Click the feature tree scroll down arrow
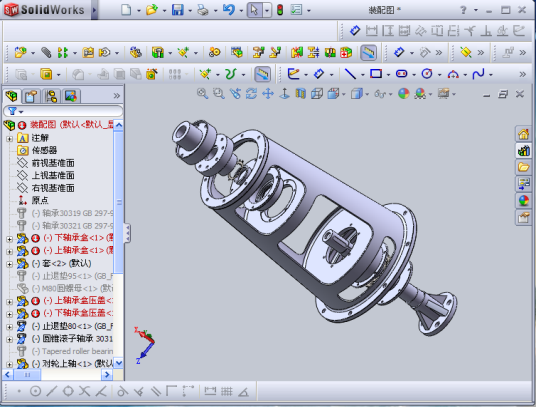 point(119,363)
